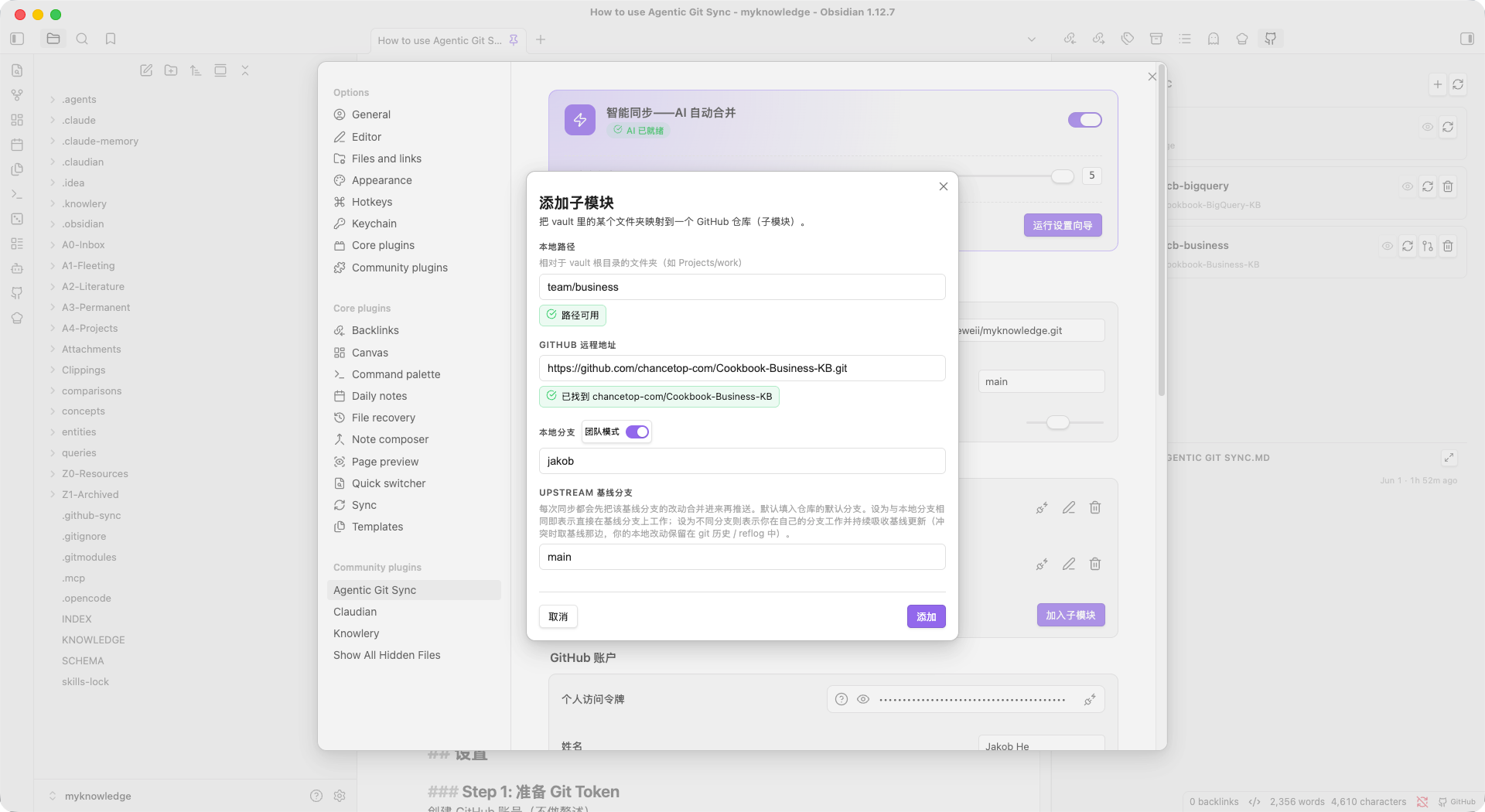Toggle visibility eye for cb-business
This screenshot has width=1485, height=812.
pyautogui.click(x=1388, y=246)
